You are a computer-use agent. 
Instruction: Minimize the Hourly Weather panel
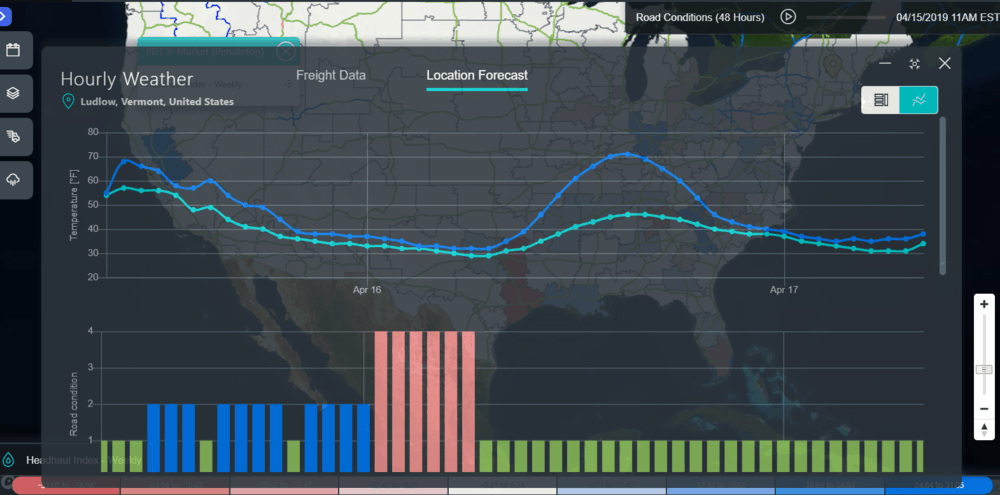click(885, 63)
